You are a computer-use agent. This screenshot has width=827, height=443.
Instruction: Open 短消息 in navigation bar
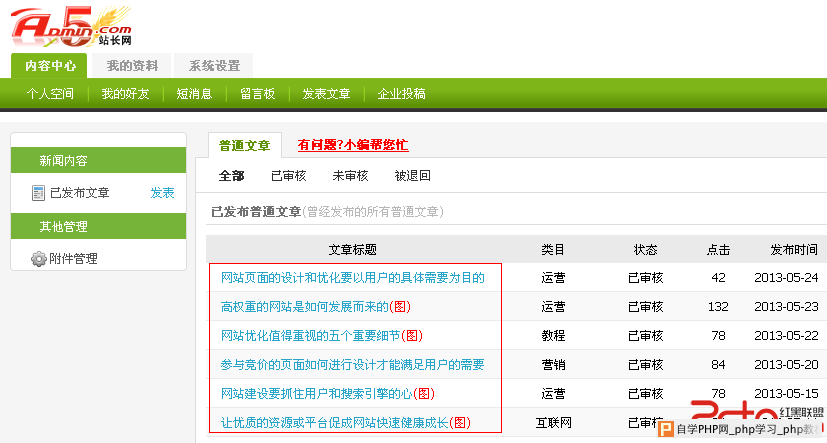click(194, 94)
